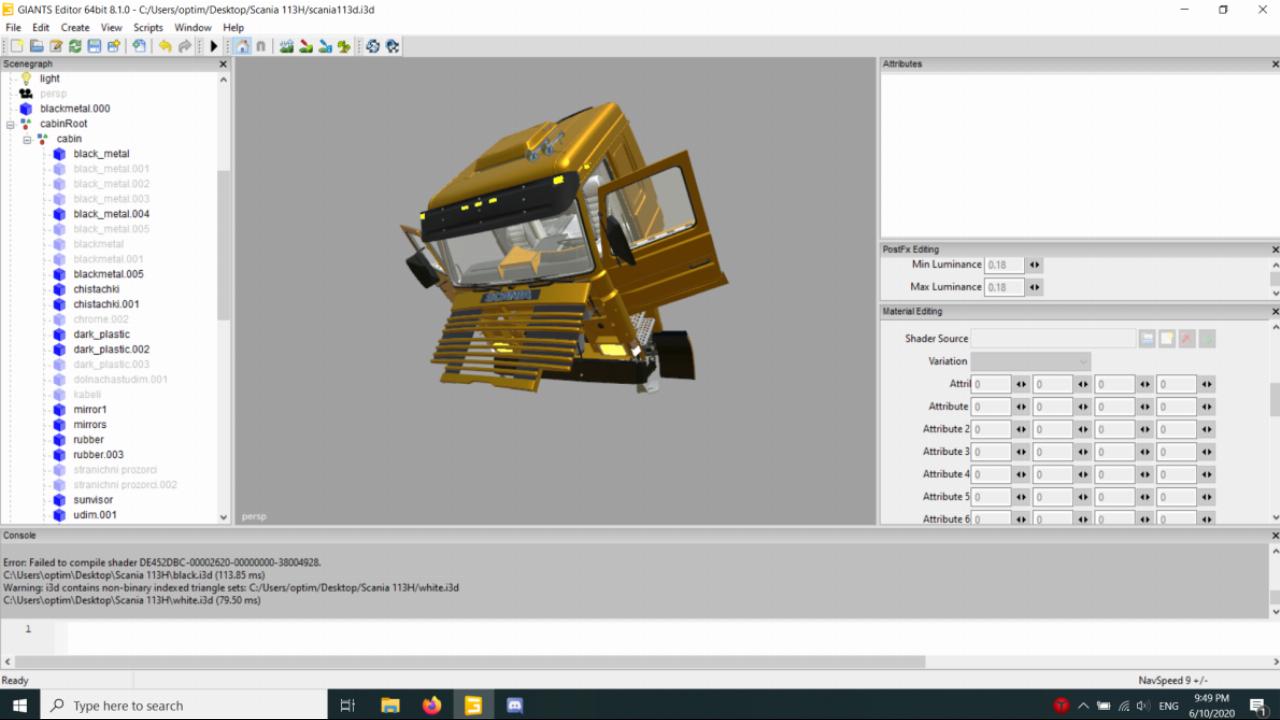Image resolution: width=1280 pixels, height=720 pixels.
Task: Collapse the cabinRoot tree node
Action: coord(10,124)
